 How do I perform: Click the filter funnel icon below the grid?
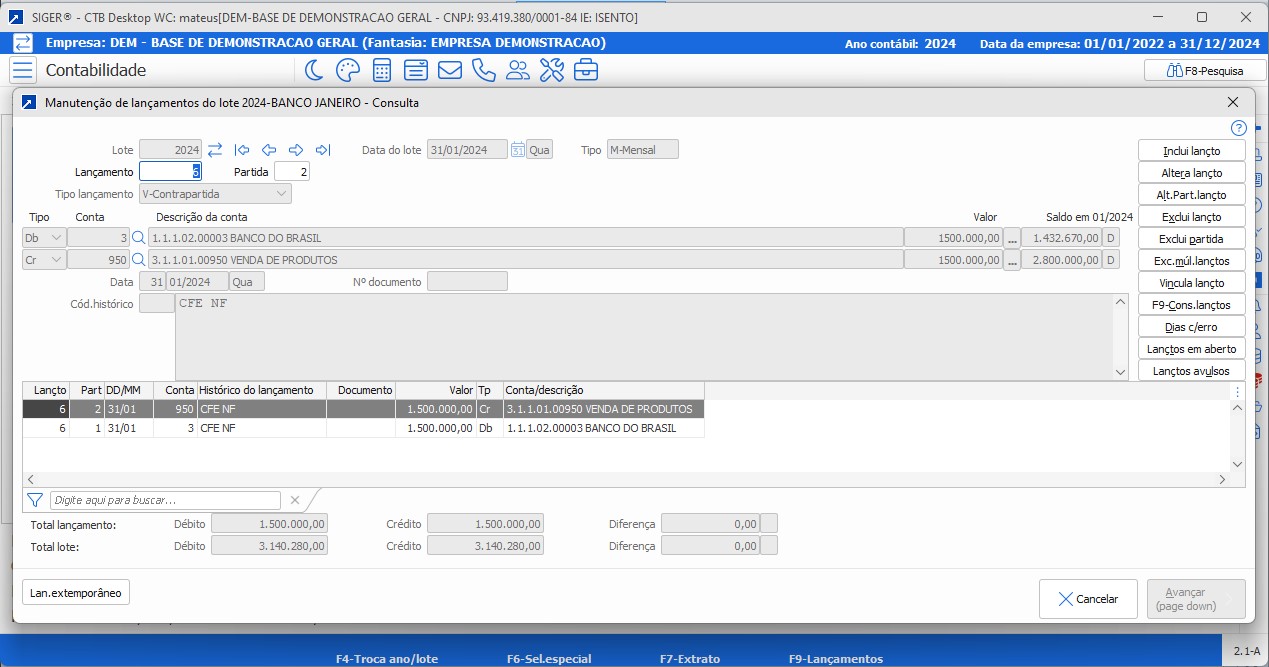pos(35,500)
